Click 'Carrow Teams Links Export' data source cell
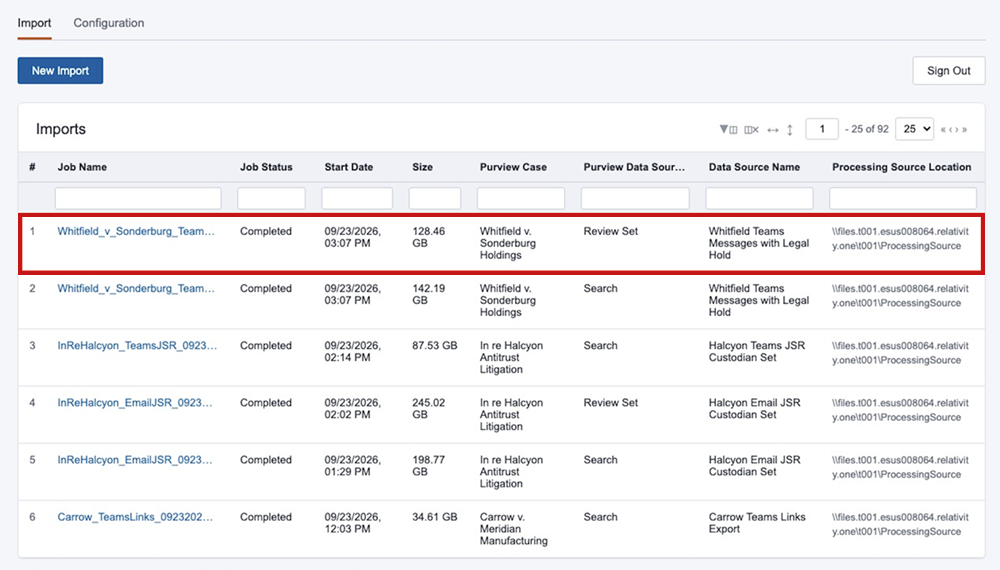The height and width of the screenshot is (570, 1000). [757, 523]
